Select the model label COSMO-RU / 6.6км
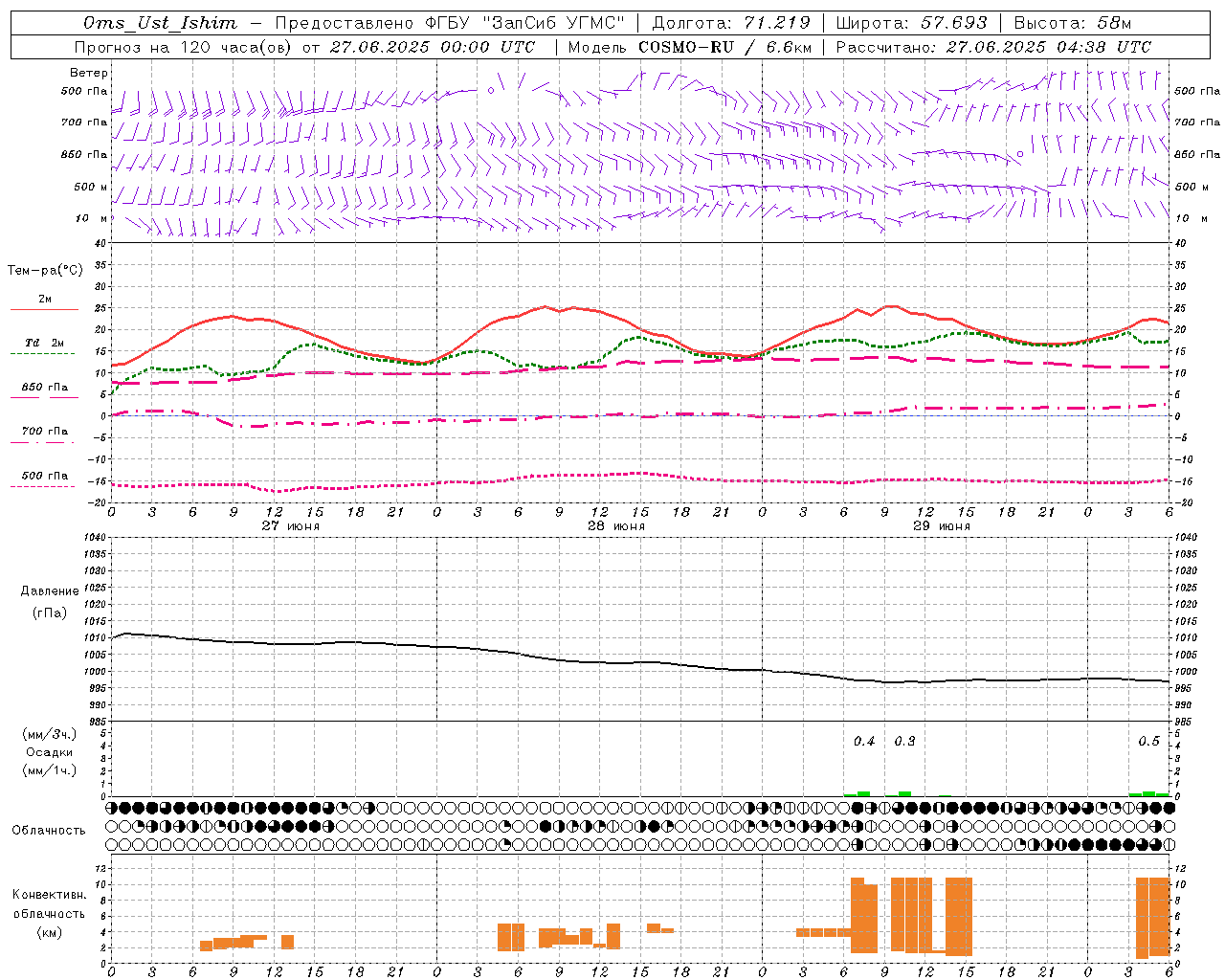Image resolution: width=1225 pixels, height=980 pixels. tap(724, 47)
